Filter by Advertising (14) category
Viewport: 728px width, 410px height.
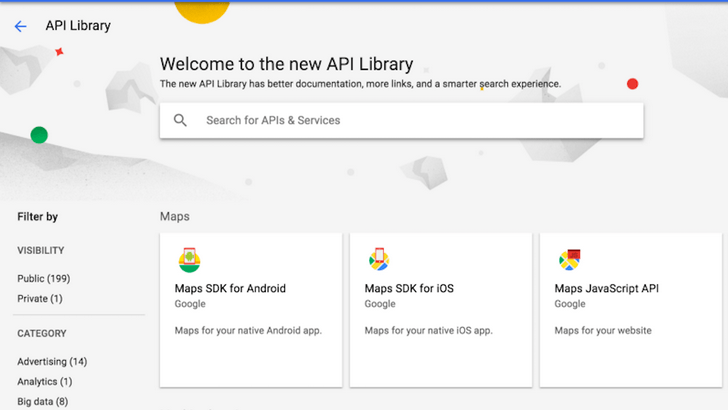click(52, 361)
